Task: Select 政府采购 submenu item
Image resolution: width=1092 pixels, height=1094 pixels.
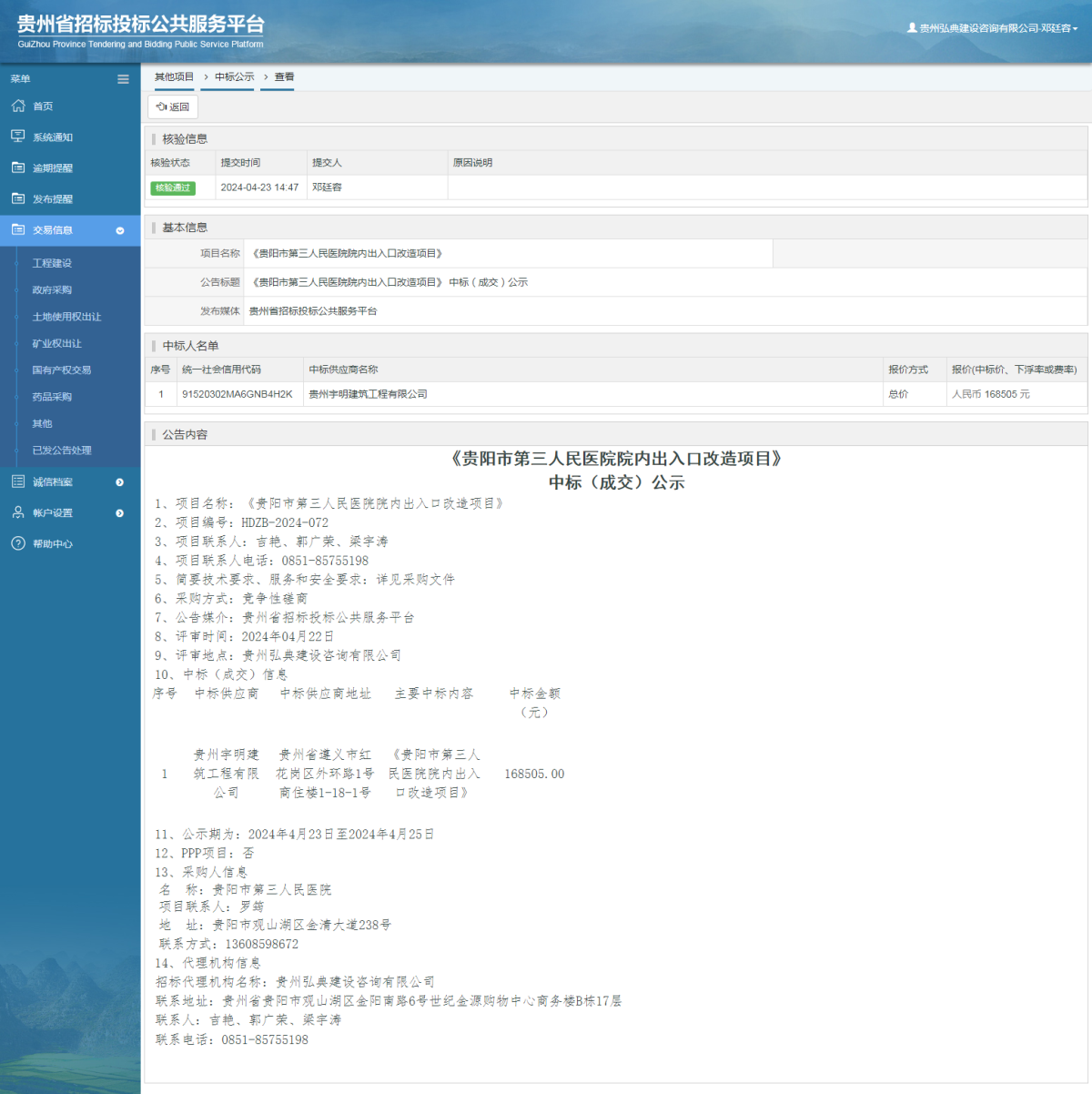Action: (52, 290)
